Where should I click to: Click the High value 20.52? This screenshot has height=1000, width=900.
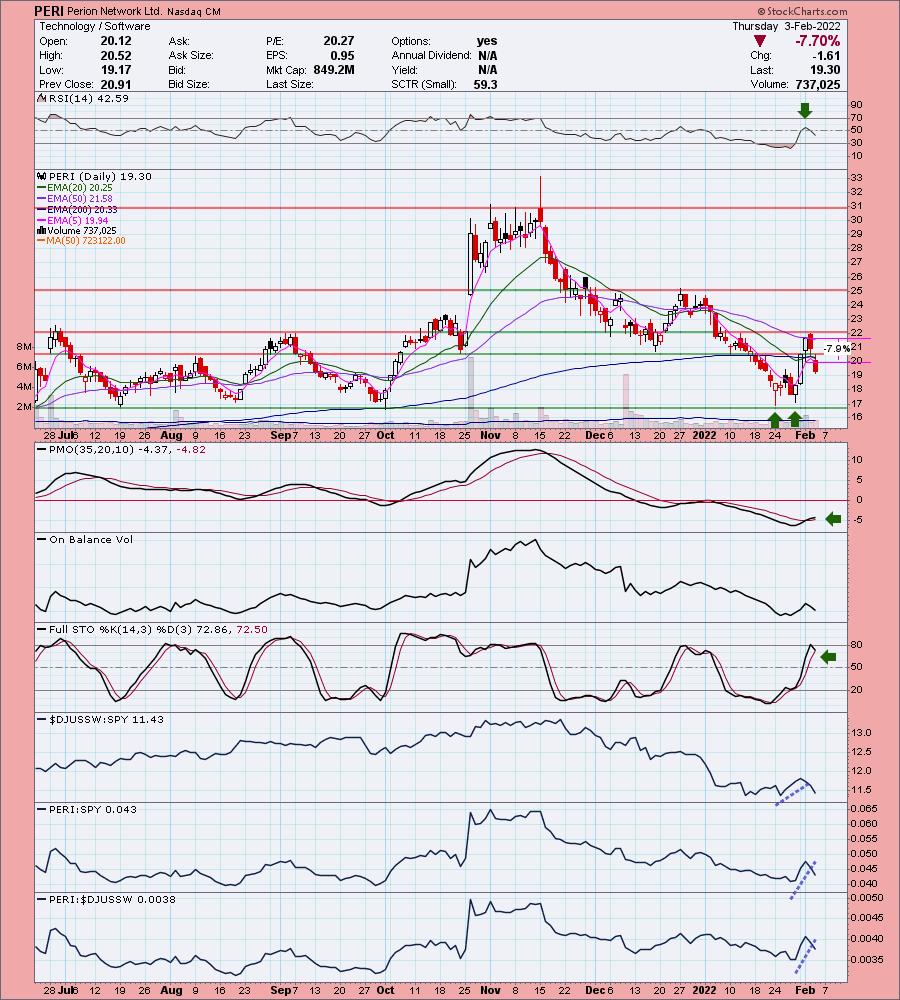click(115, 55)
